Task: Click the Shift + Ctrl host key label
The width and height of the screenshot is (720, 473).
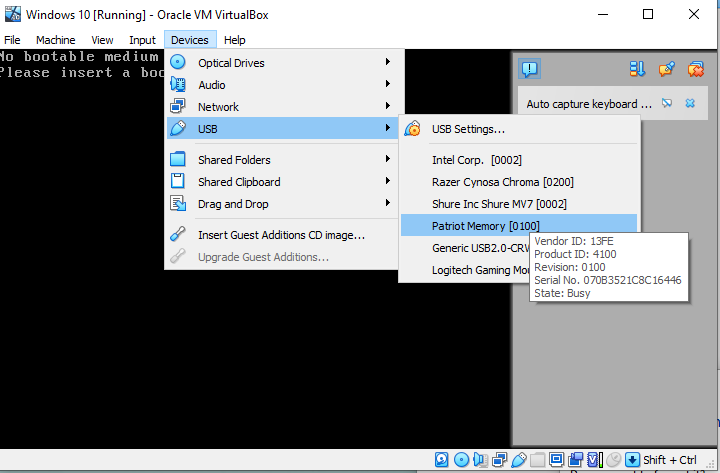Action: pyautogui.click(x=669, y=460)
